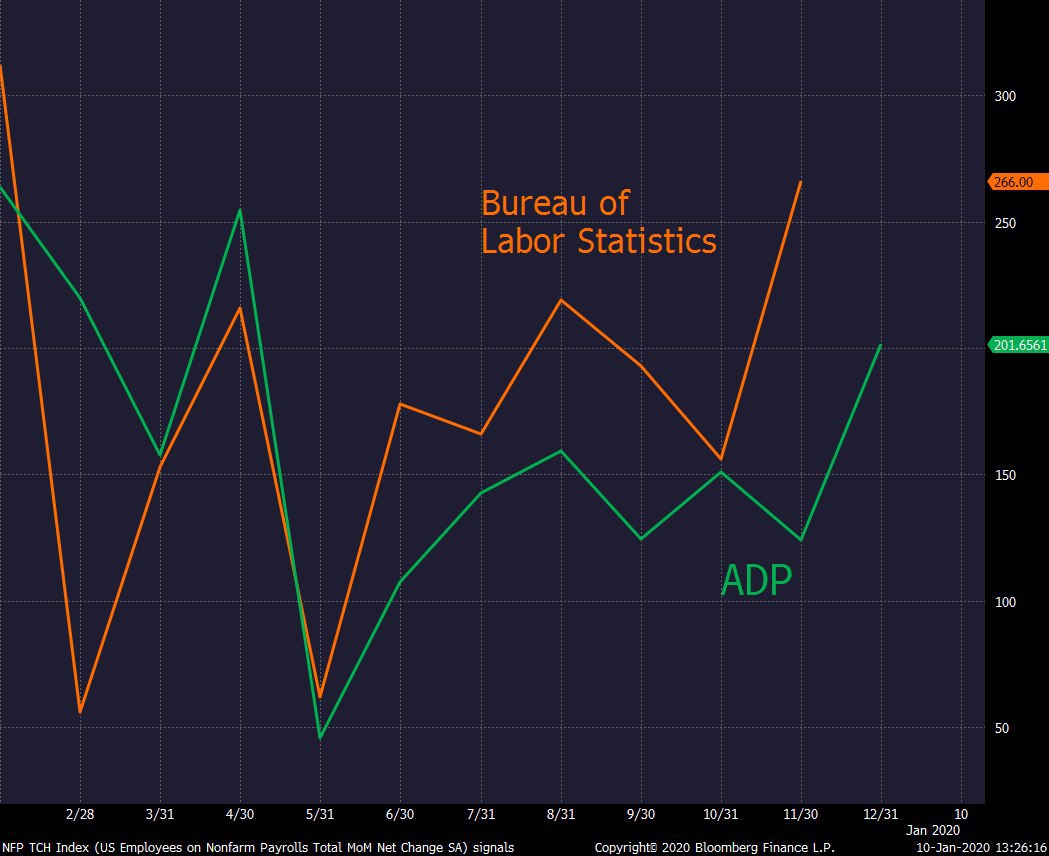The image size is (1049, 856).
Task: Click the 100 y-axis value
Action: tap(1005, 602)
